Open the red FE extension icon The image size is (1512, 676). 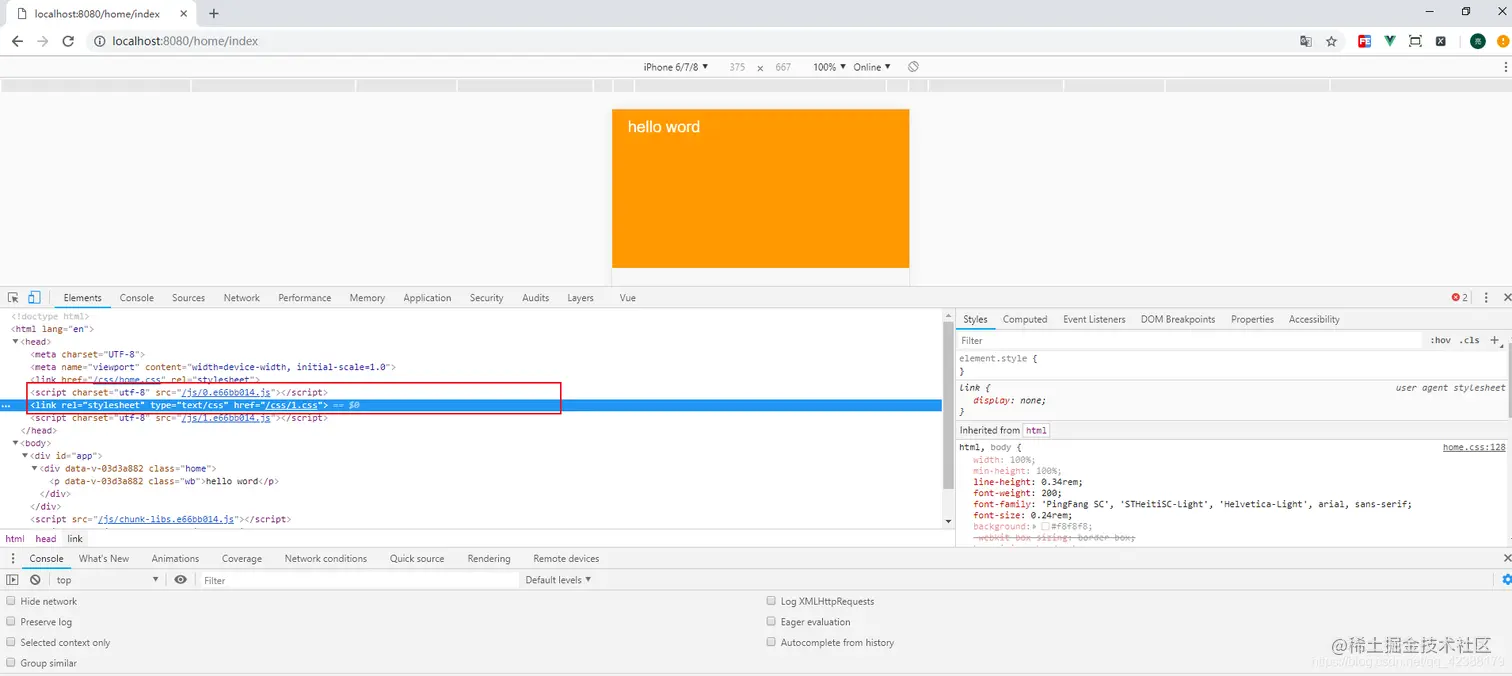click(1364, 41)
